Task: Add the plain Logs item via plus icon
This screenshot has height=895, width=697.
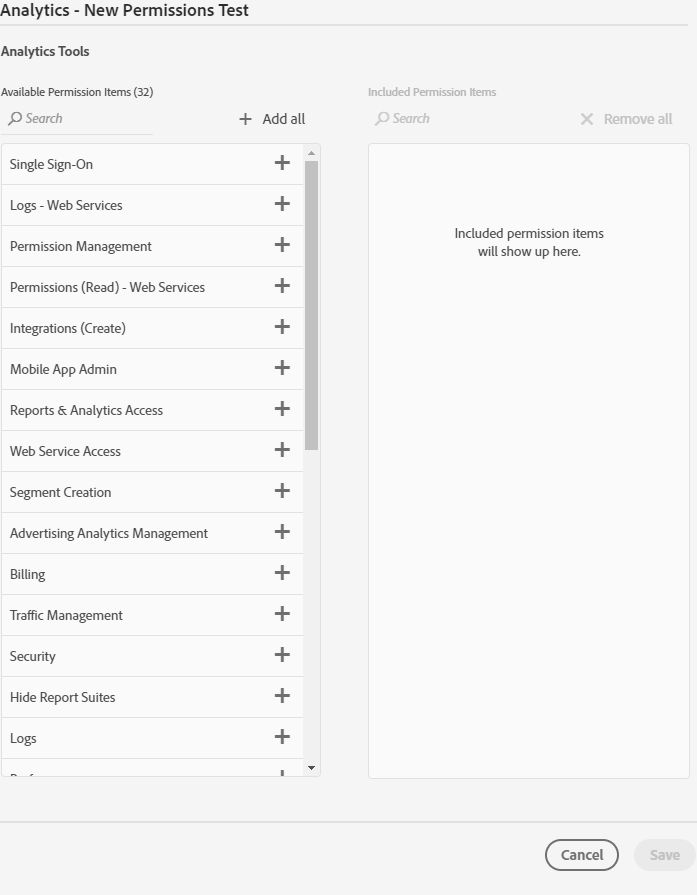Action: [x=282, y=737]
